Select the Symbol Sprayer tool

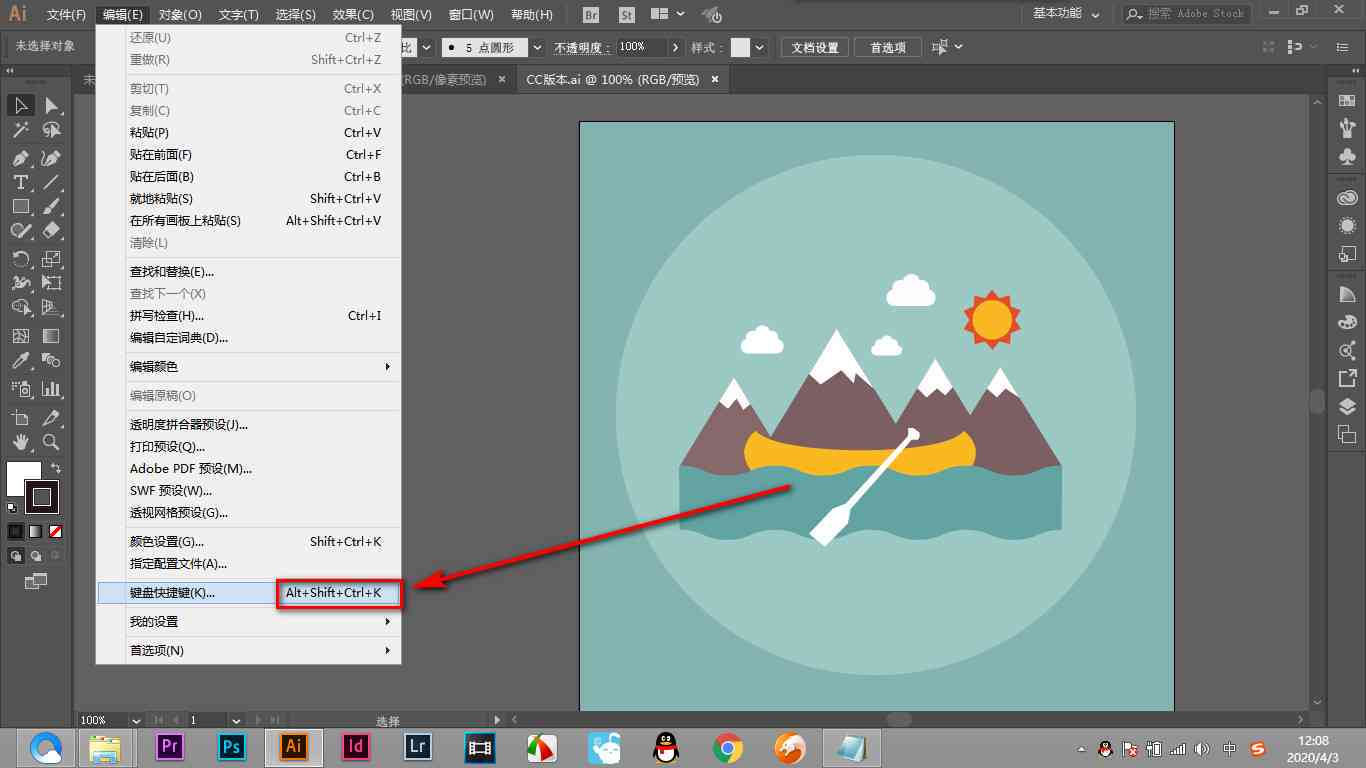[x=20, y=389]
